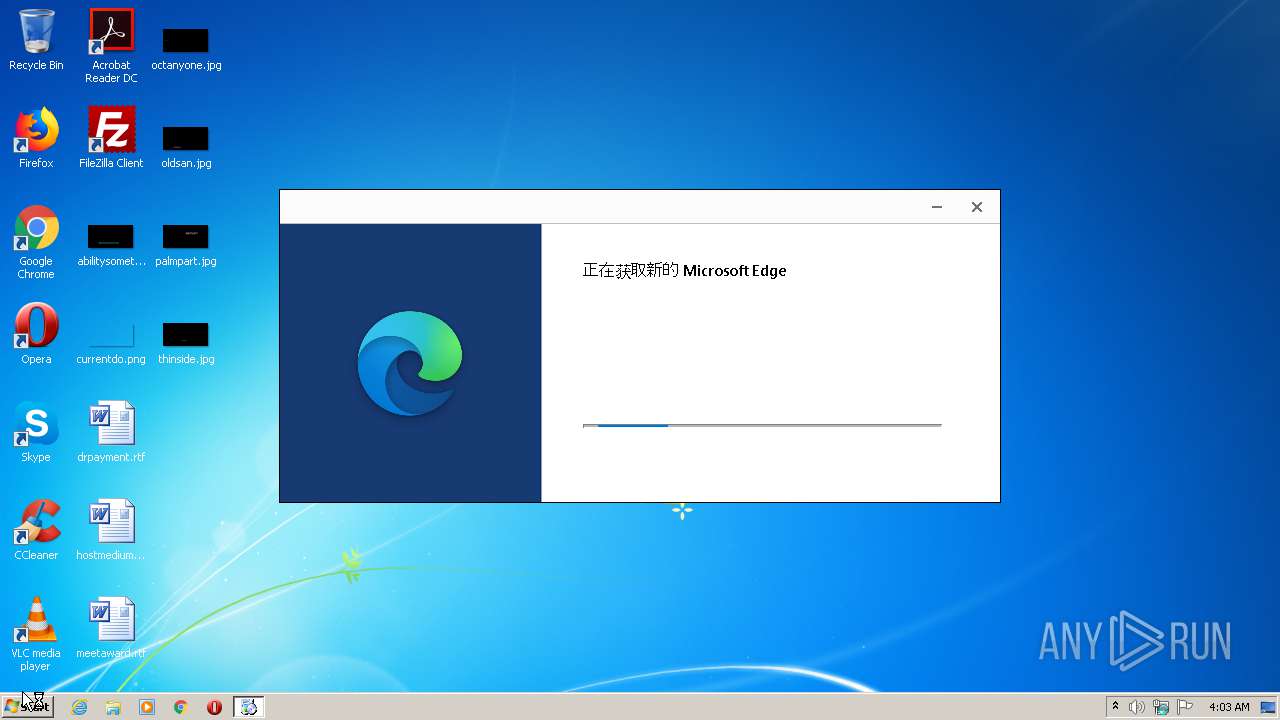Open Firefox from the desktop
Screen dimensions: 1280x720
[x=36, y=138]
